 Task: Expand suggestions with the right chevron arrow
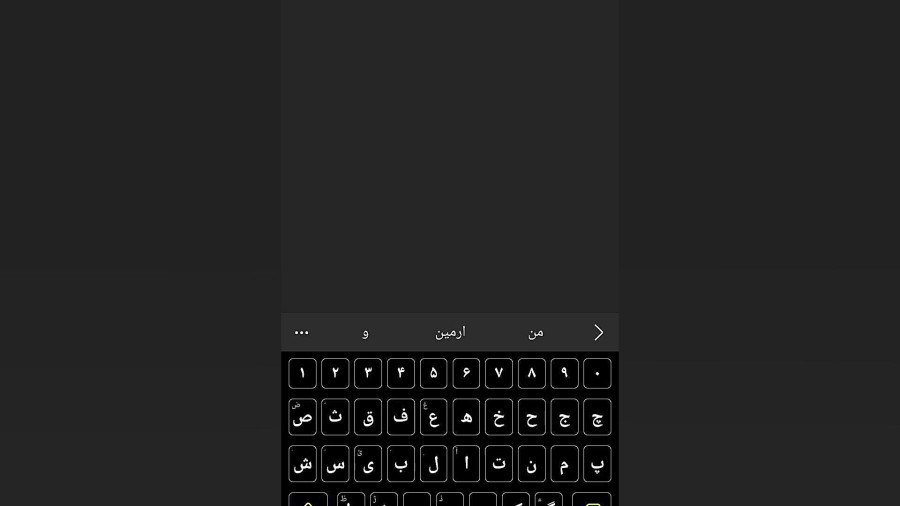(599, 333)
